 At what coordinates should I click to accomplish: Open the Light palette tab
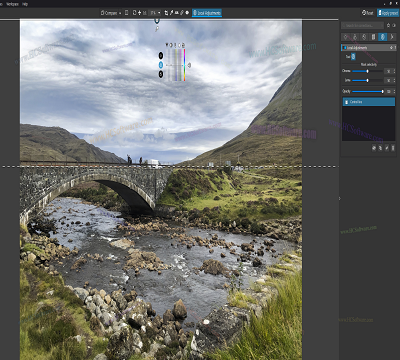[x=346, y=37]
